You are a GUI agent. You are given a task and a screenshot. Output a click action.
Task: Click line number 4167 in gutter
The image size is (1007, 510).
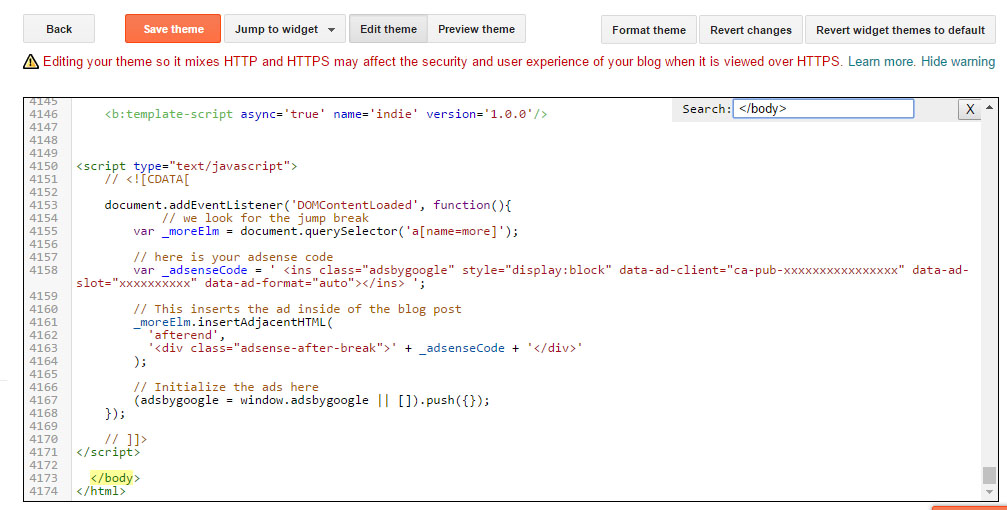(x=44, y=400)
